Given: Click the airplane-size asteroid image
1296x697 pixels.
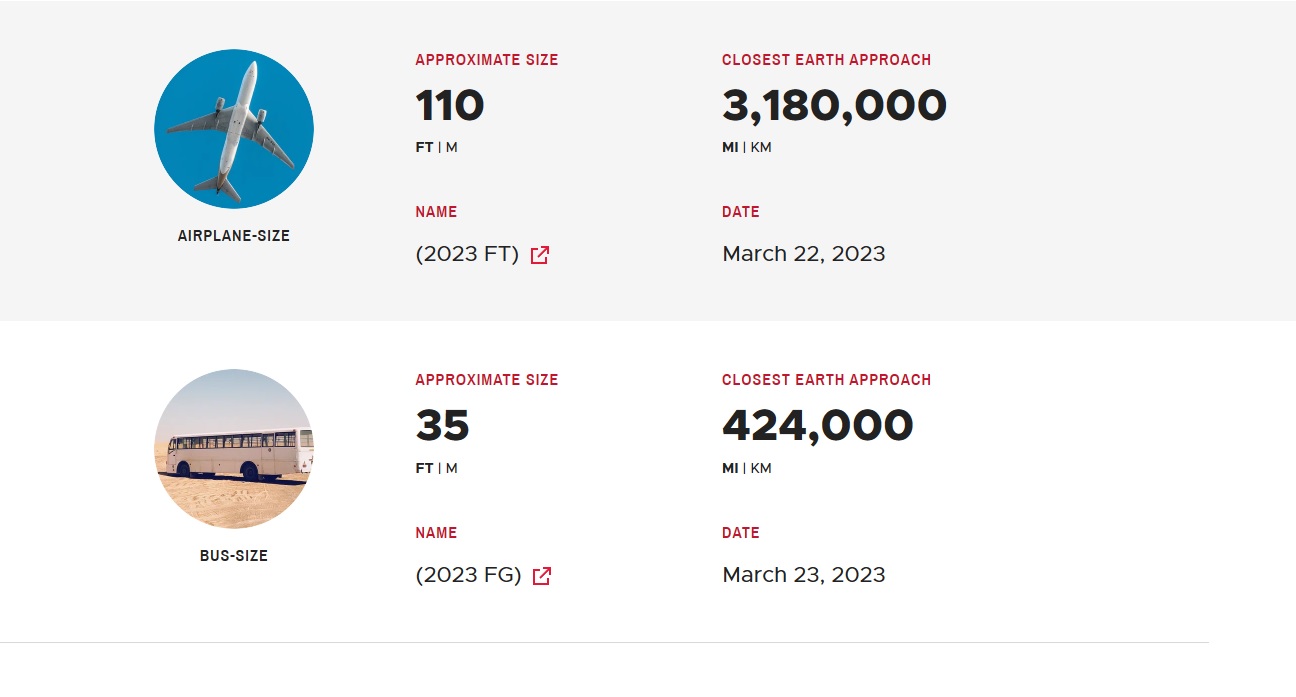Looking at the screenshot, I should click(234, 129).
